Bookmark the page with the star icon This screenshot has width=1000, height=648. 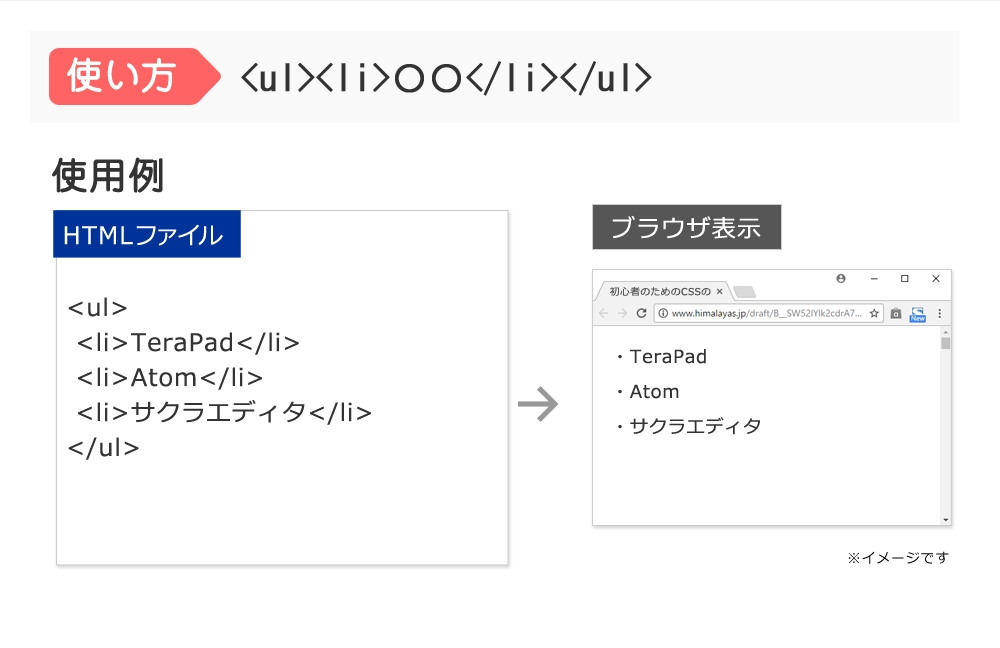click(x=874, y=313)
